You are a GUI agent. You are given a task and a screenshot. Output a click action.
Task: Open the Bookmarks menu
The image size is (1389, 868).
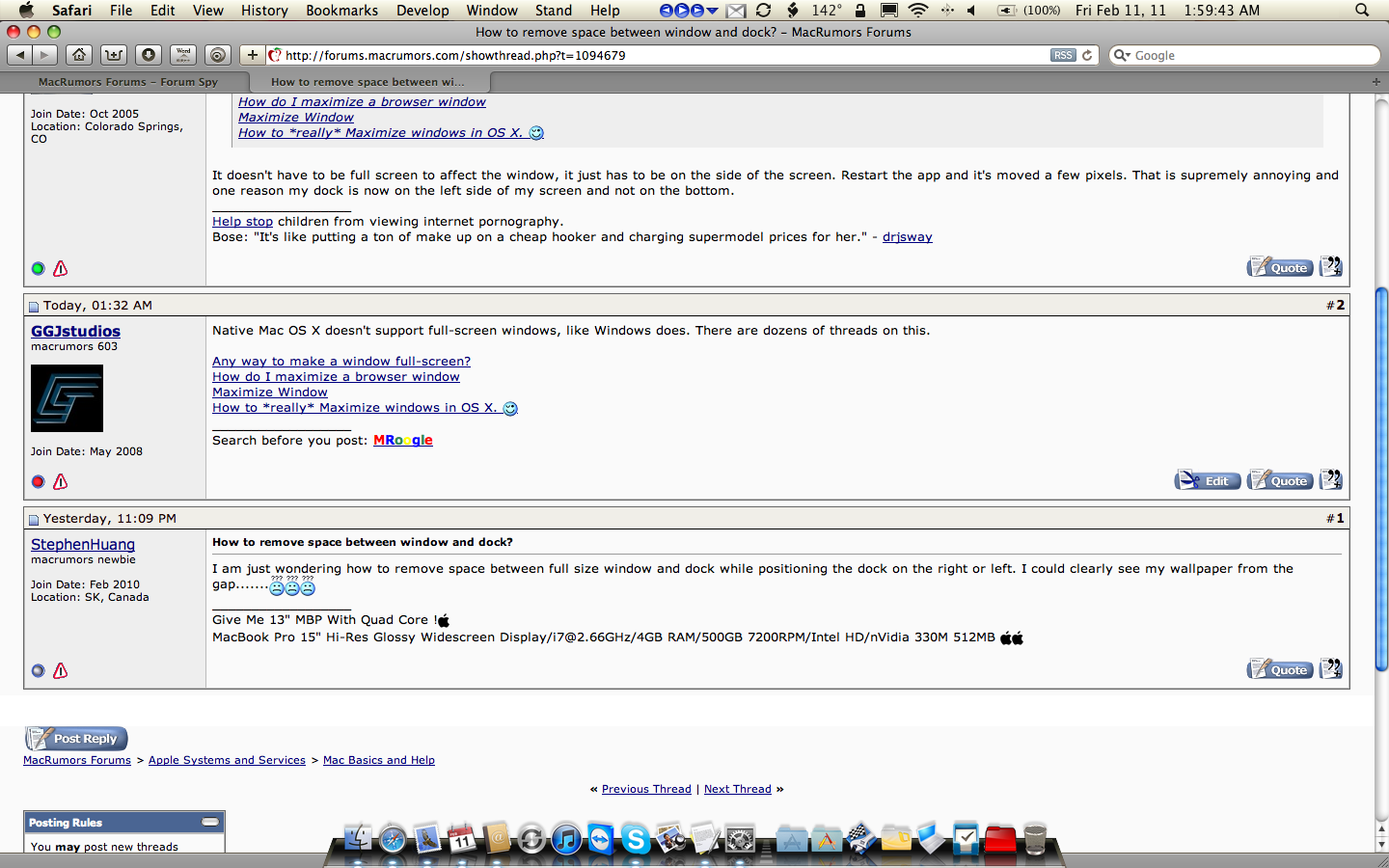point(341,11)
